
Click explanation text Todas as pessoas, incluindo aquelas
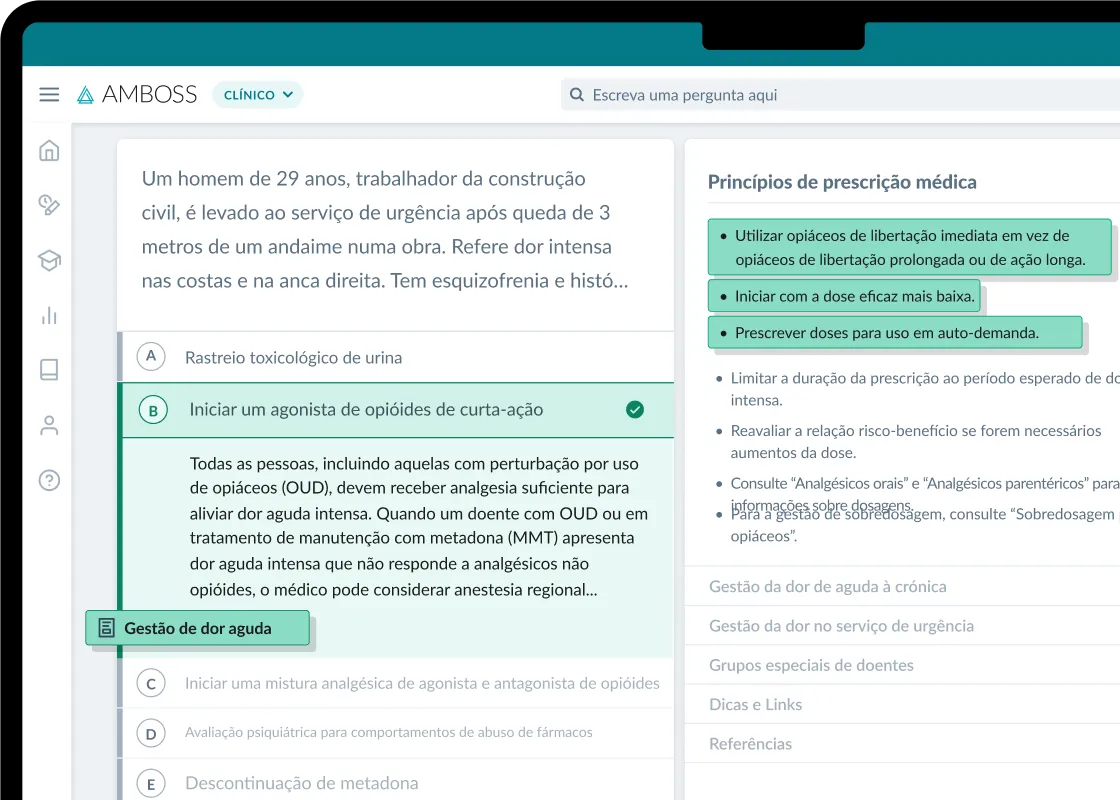coord(419,526)
